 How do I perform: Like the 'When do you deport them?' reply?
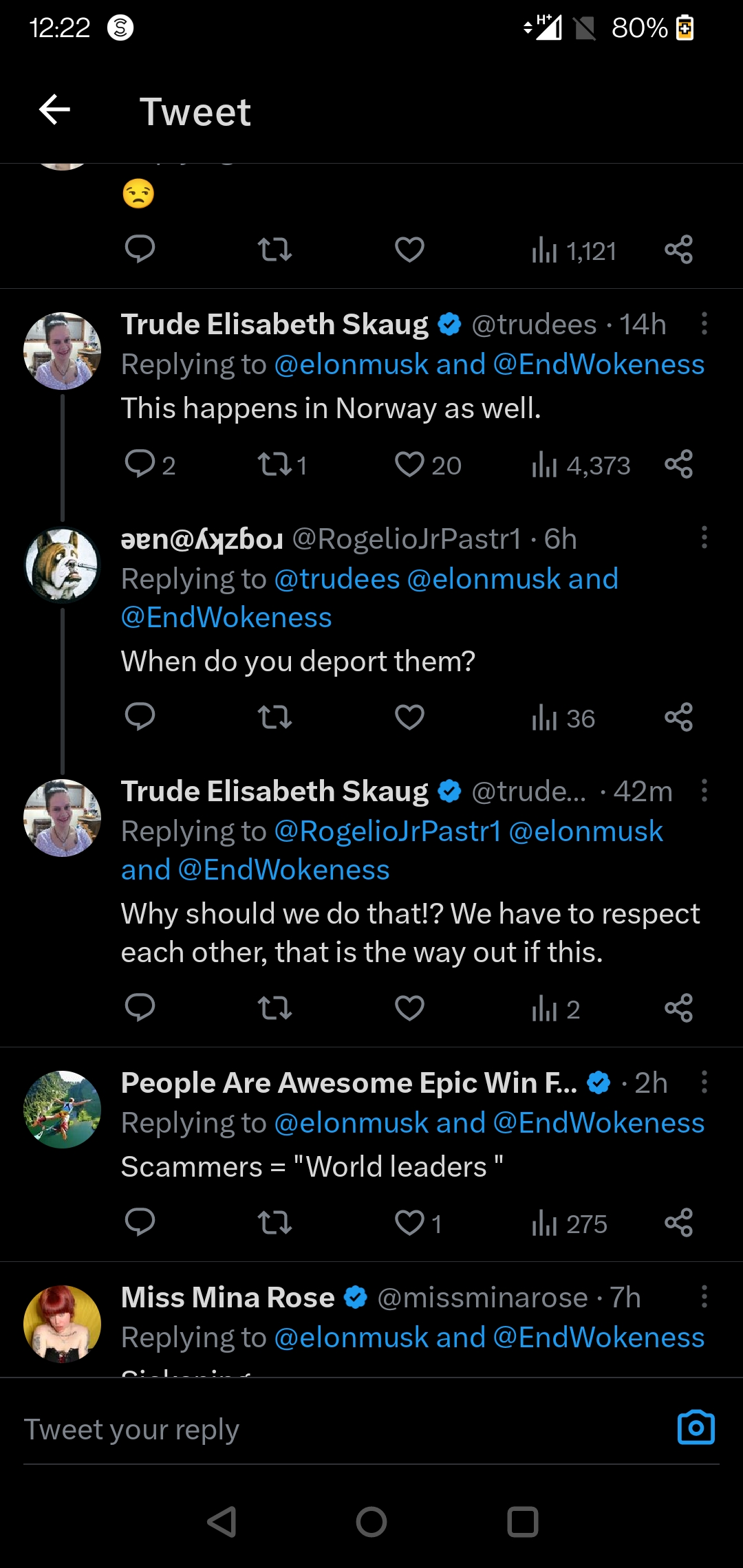[409, 717]
